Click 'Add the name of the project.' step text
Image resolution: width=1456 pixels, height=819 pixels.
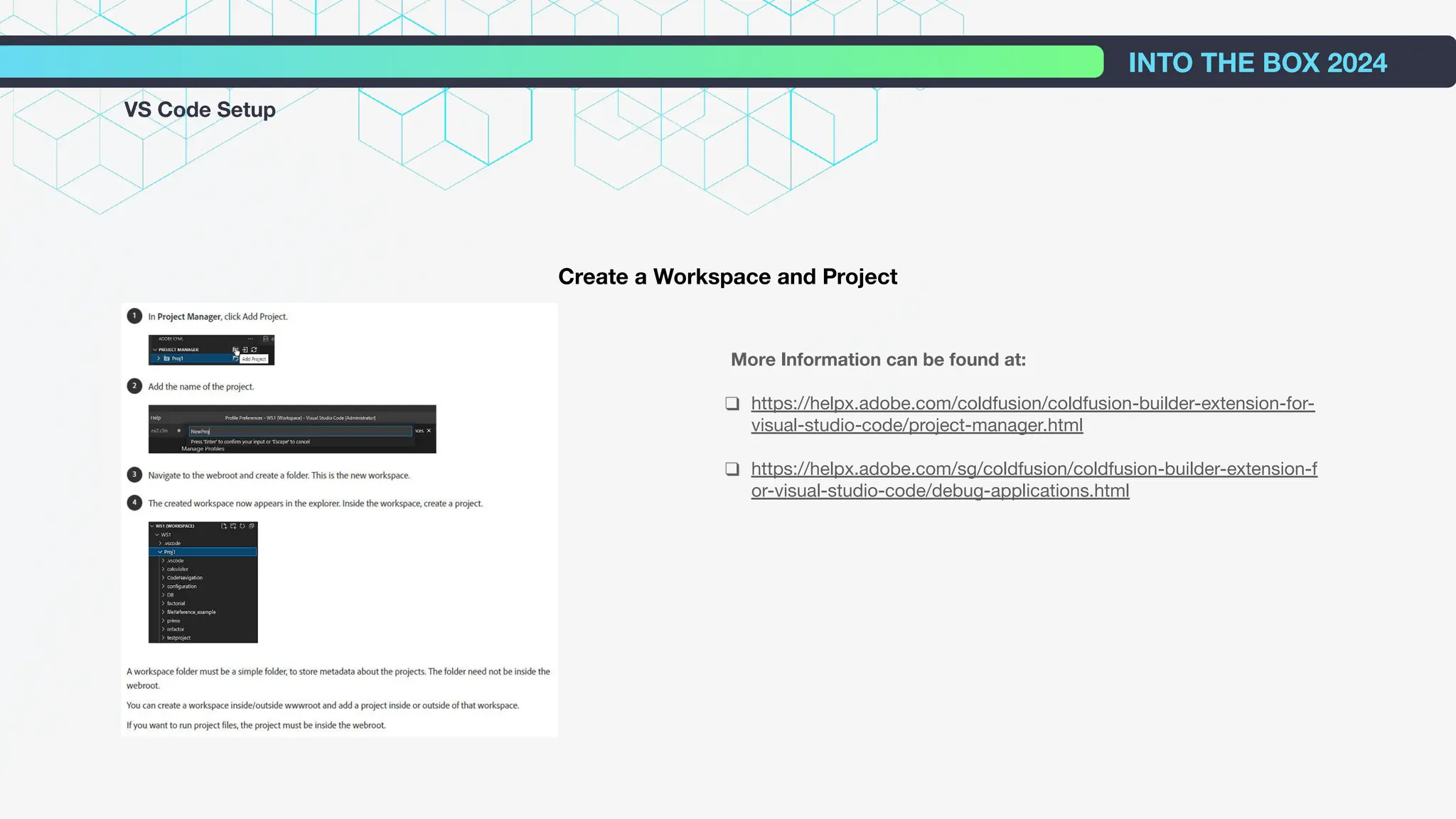(x=201, y=387)
